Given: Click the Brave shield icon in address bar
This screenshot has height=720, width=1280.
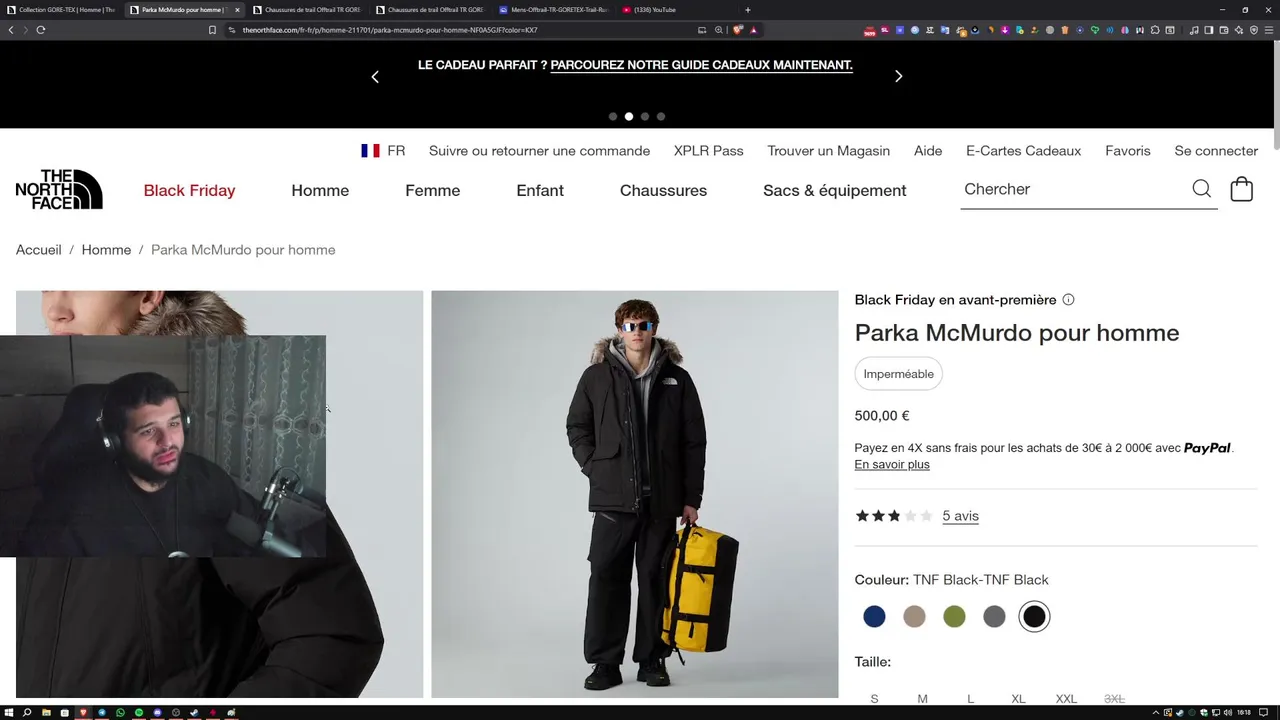Looking at the screenshot, I should coord(738,30).
